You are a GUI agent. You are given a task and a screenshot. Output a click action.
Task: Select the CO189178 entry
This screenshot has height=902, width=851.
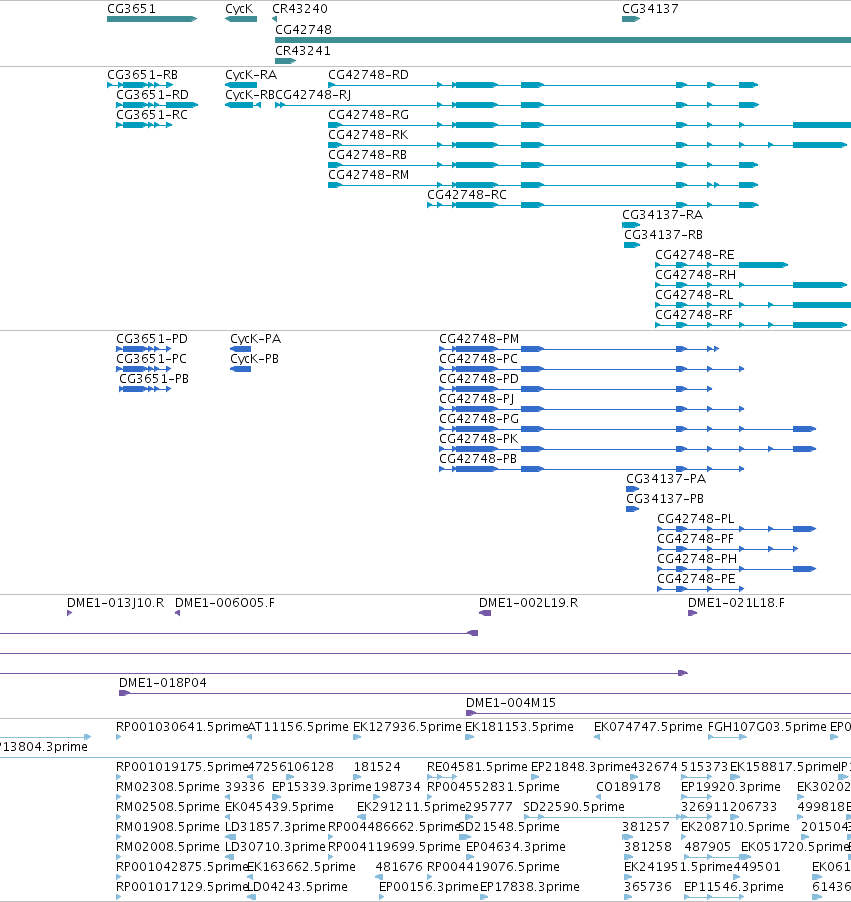[x=599, y=797]
